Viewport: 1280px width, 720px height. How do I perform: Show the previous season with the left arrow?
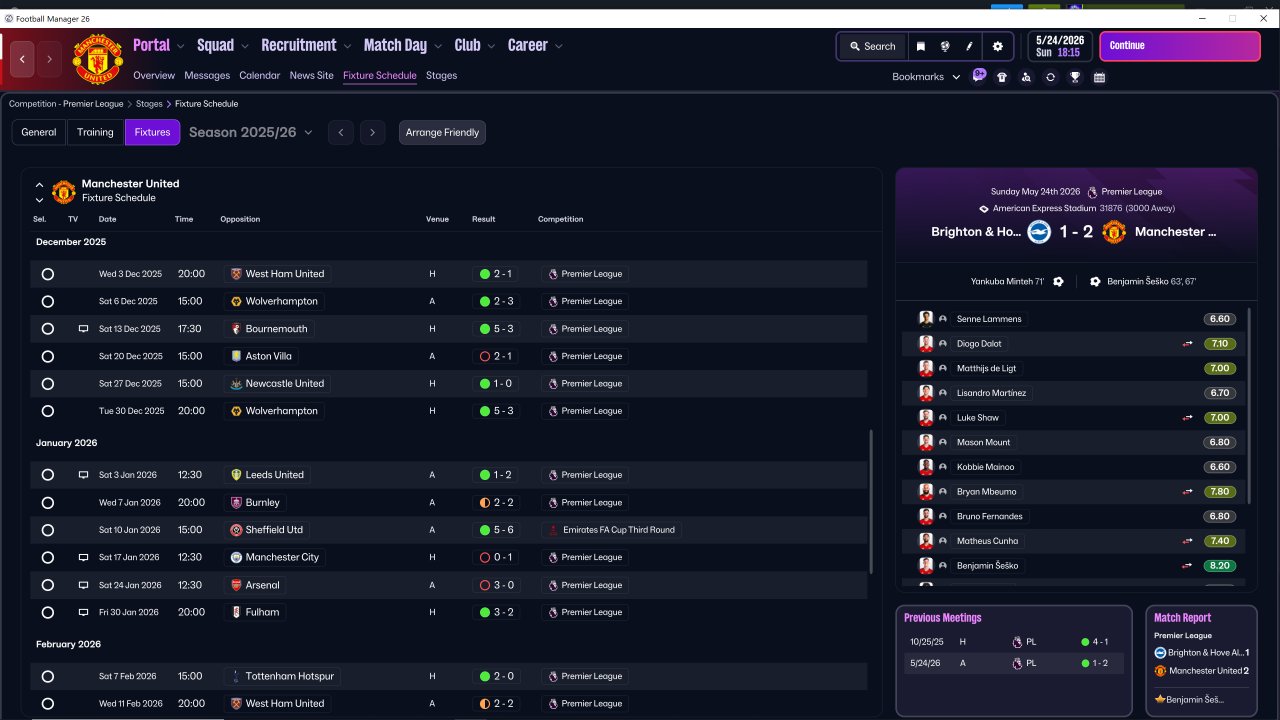pos(341,132)
